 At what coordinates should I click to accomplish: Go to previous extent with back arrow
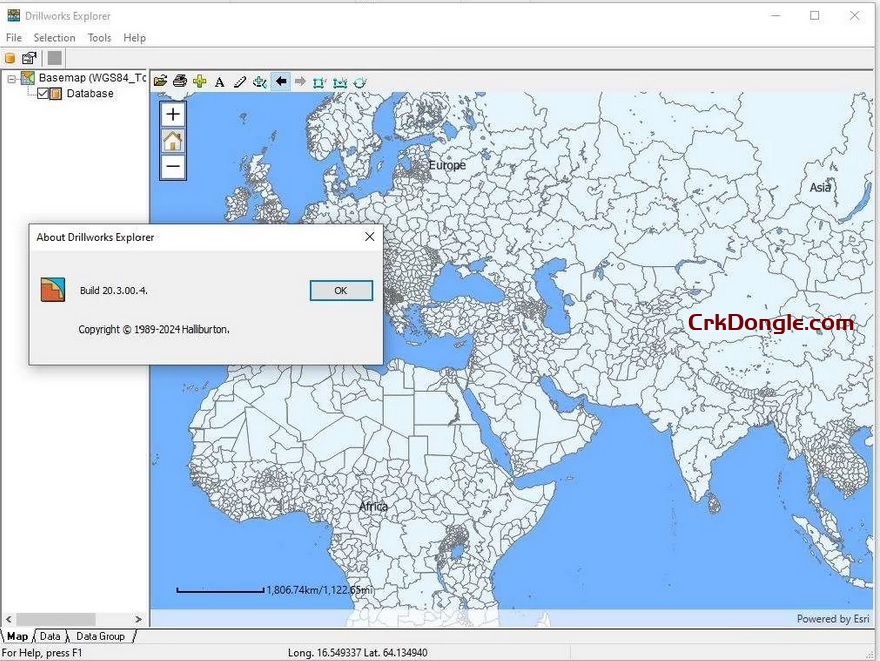point(280,81)
